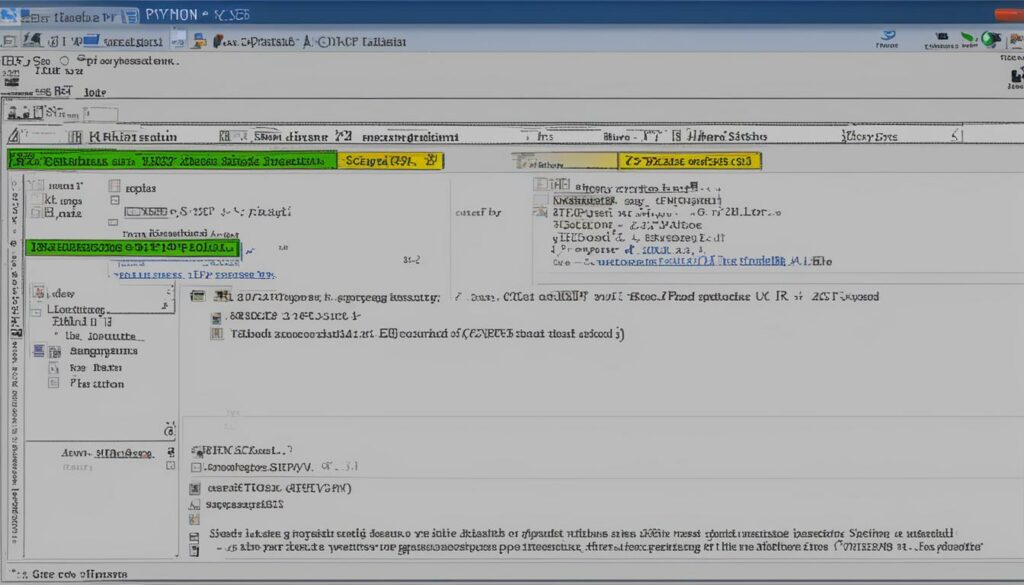This screenshot has width=1024, height=585.
Task: Click the blue icon beside the left panel item
Action: click(40, 351)
